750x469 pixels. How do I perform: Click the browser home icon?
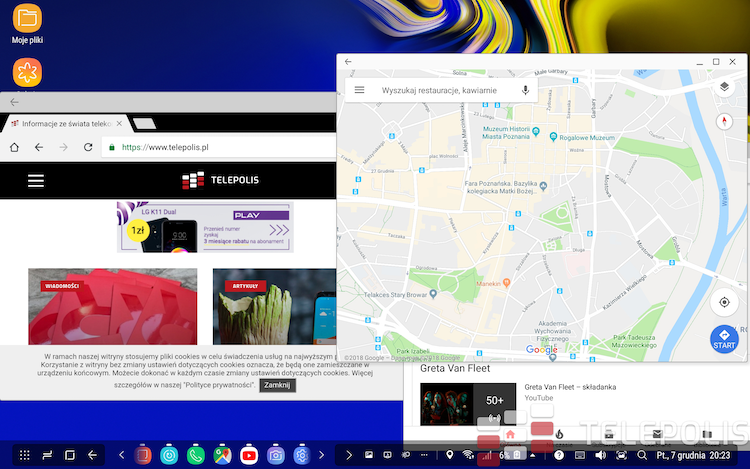[x=13, y=147]
